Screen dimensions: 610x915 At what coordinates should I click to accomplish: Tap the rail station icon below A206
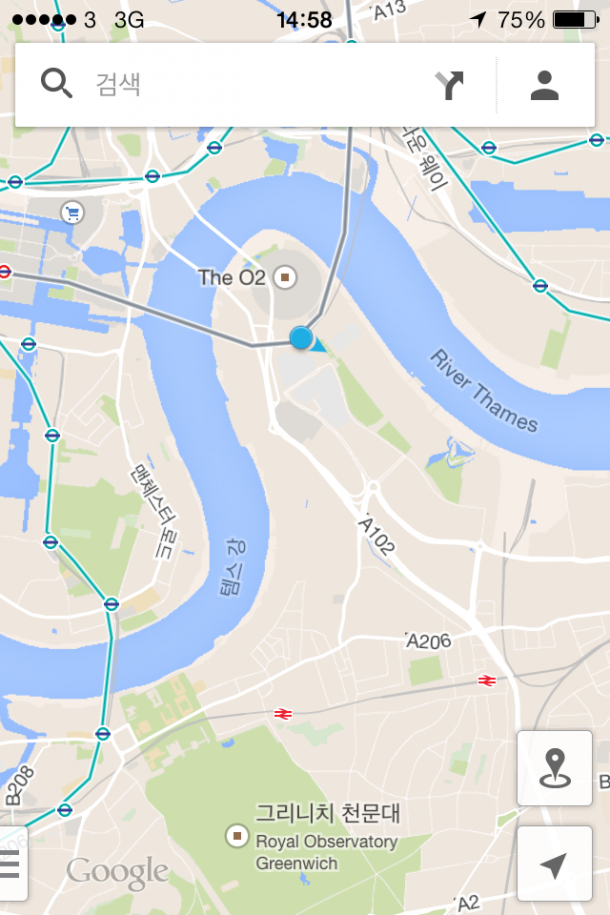487,680
